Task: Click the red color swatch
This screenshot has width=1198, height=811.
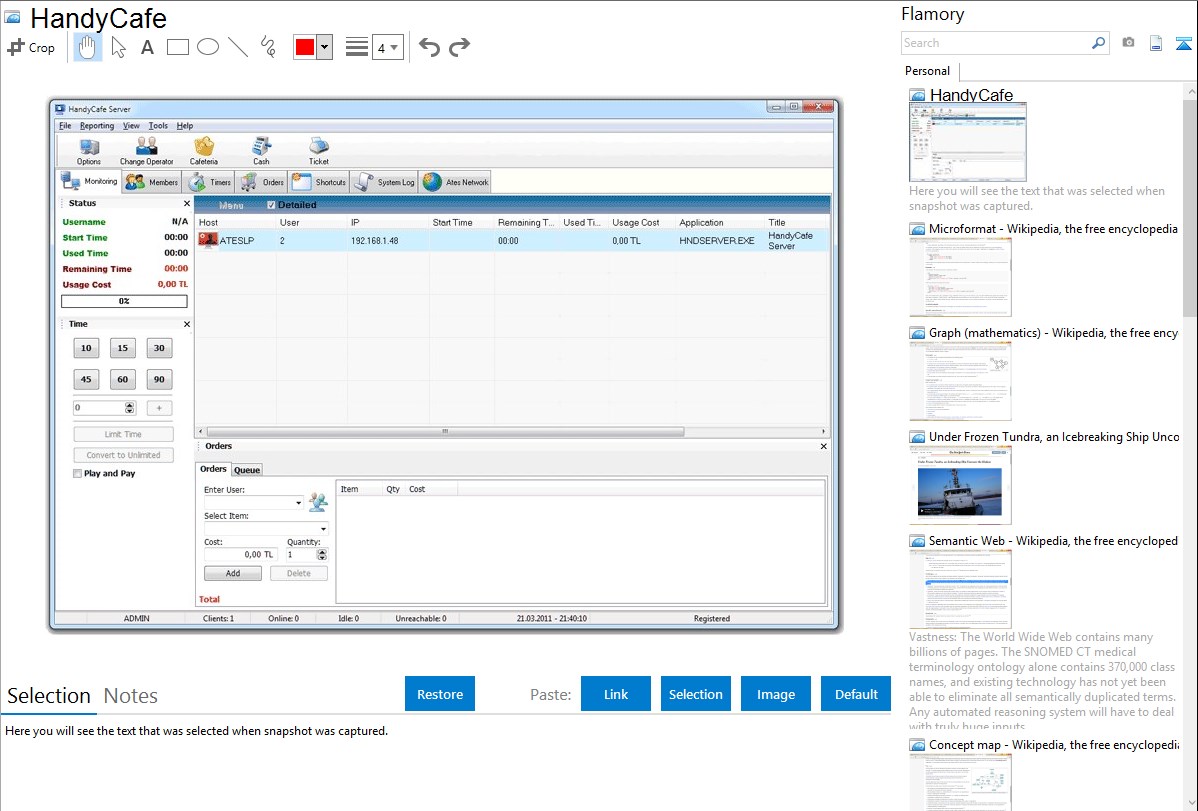Action: pyautogui.click(x=305, y=47)
